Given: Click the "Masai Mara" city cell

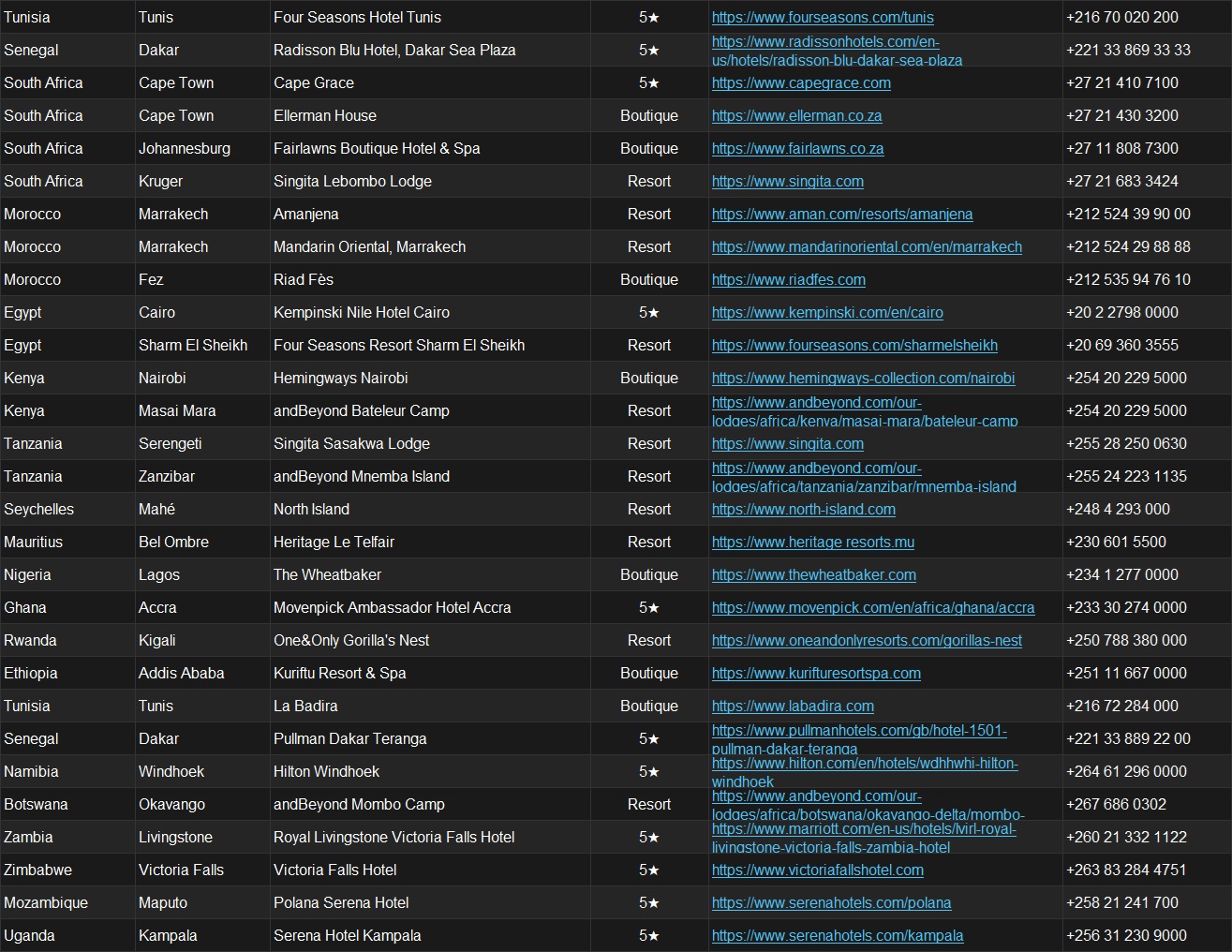Looking at the screenshot, I should tap(202, 410).
